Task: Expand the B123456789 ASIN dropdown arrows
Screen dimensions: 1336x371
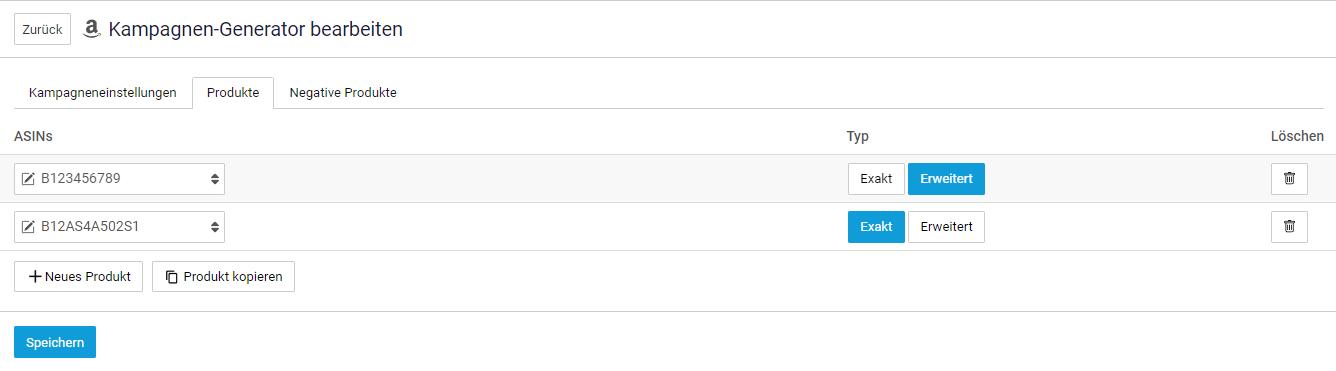Action: tap(215, 179)
